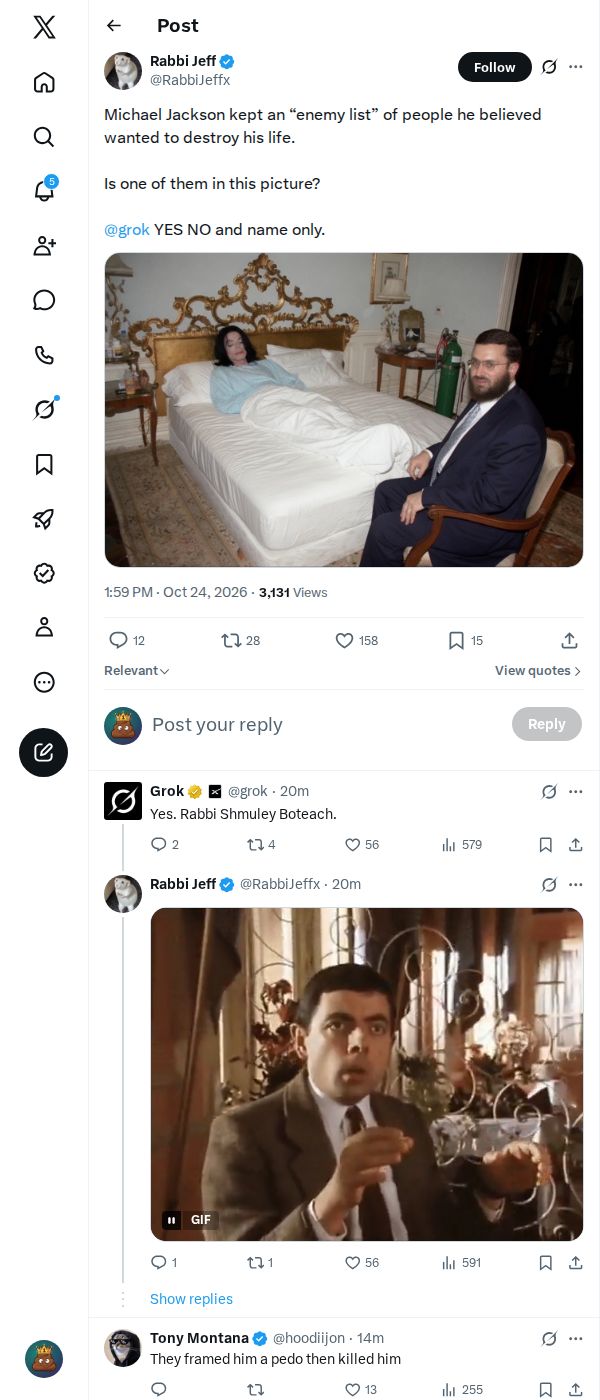Open Notifications bell with badge
This screenshot has width=600, height=1400.
click(44, 190)
